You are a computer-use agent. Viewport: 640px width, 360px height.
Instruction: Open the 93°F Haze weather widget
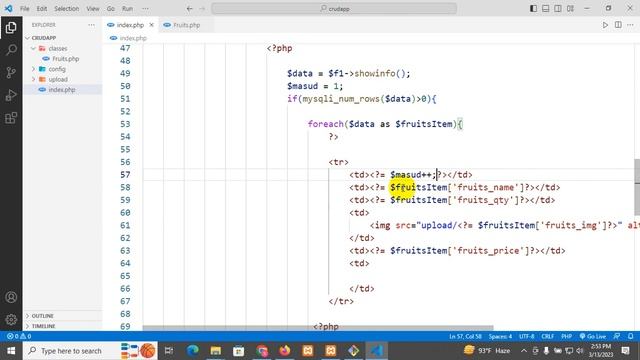487,351
